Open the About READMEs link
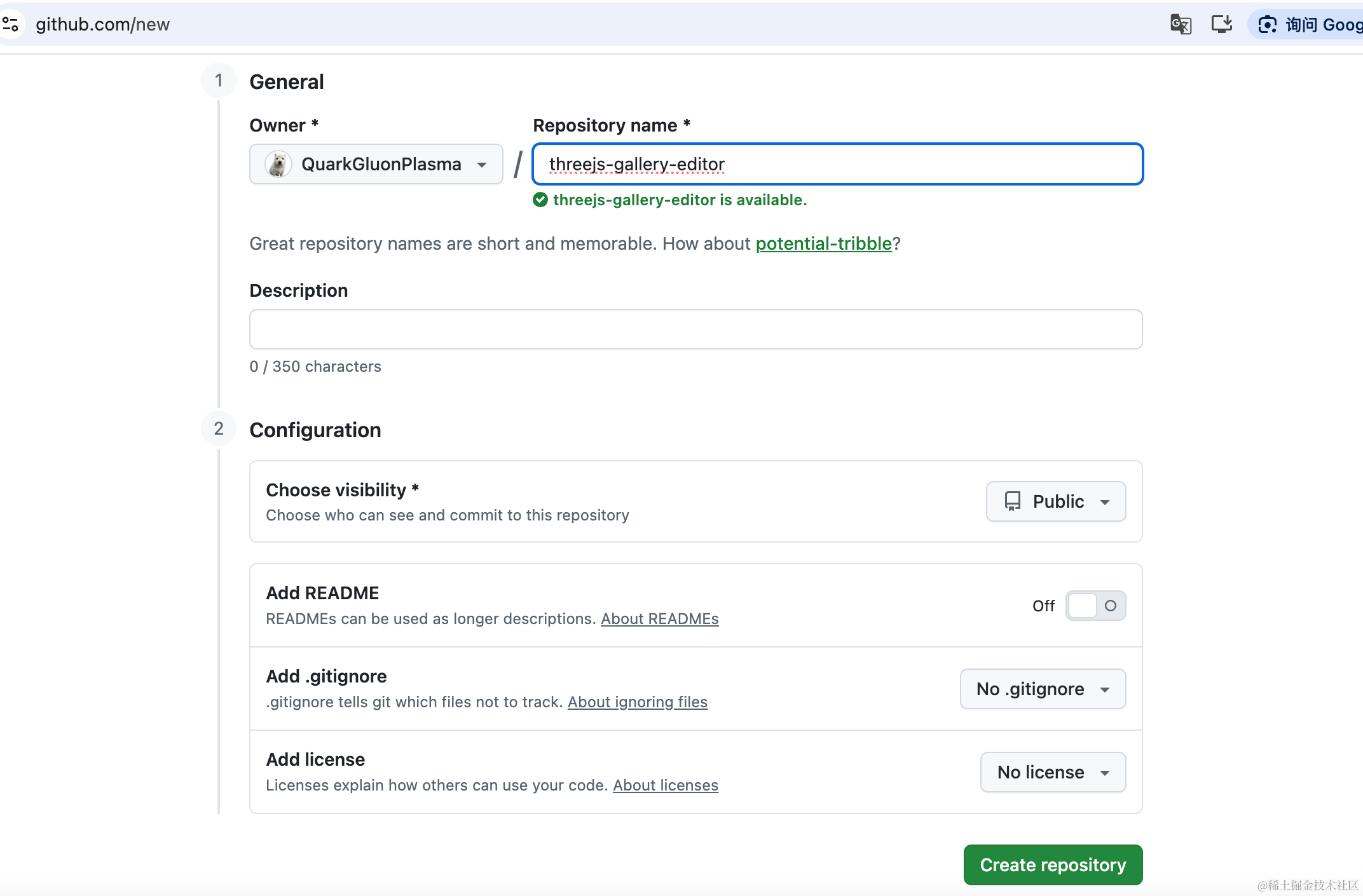 point(660,619)
